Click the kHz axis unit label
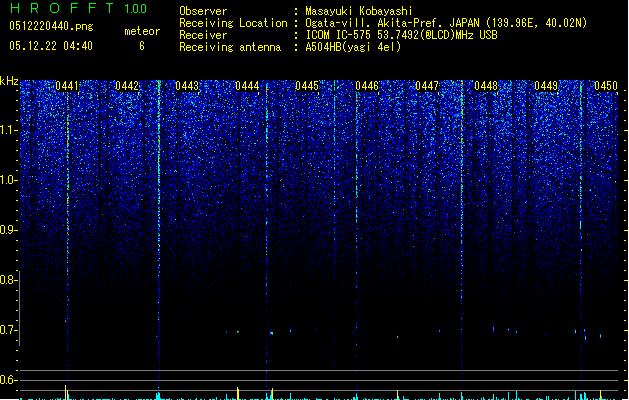This screenshot has height=400, width=629. [x=9, y=81]
